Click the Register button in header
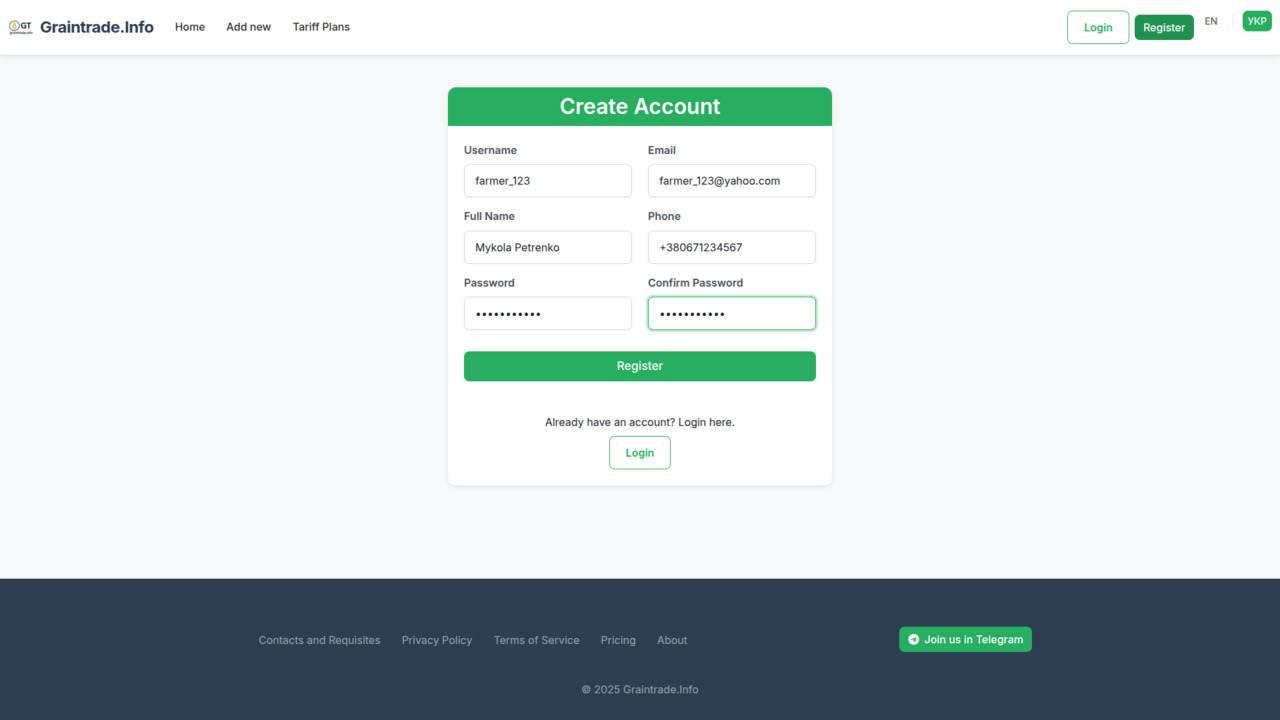 coord(1164,27)
